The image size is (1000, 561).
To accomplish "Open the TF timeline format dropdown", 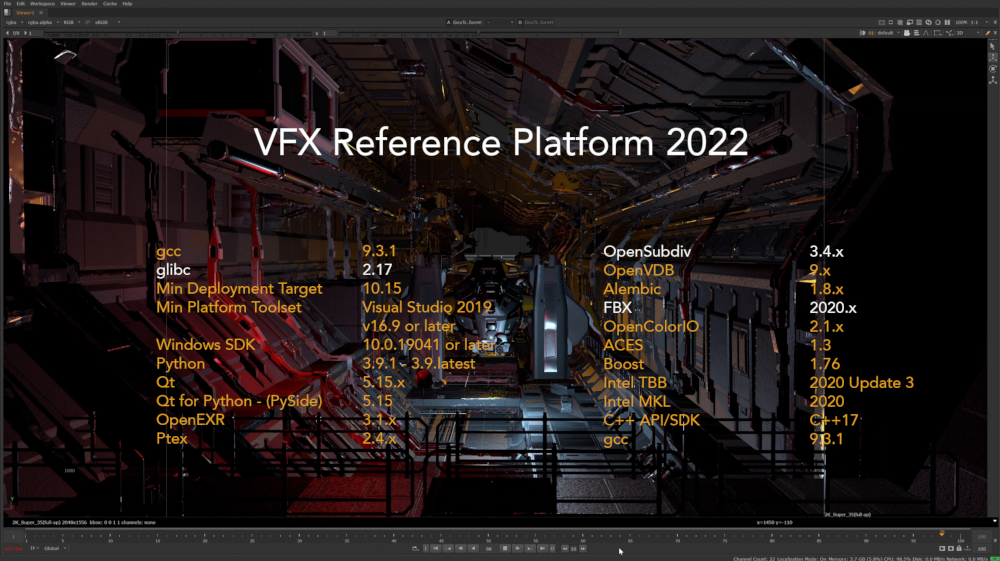I will click(34, 548).
